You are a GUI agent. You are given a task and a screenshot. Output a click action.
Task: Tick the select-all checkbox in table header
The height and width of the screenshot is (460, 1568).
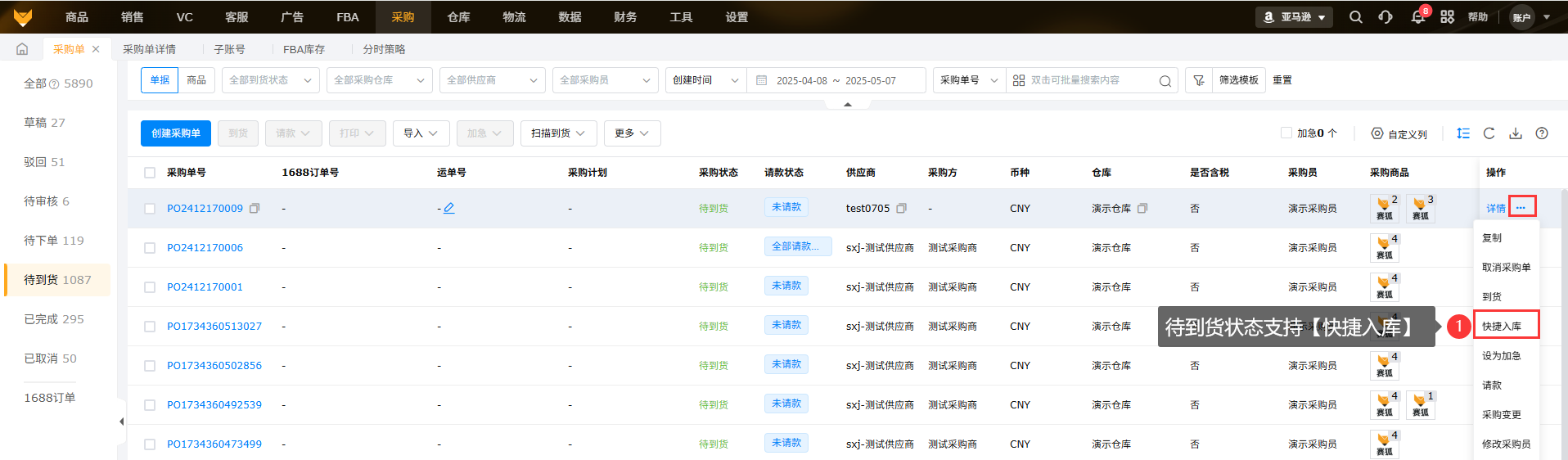(150, 173)
